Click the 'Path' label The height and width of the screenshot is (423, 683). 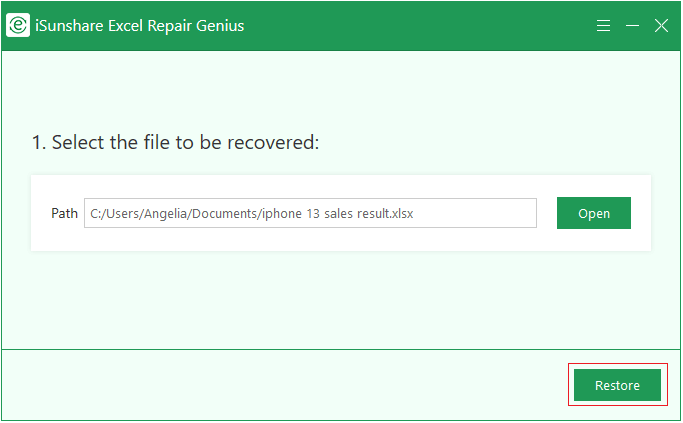pyautogui.click(x=64, y=213)
